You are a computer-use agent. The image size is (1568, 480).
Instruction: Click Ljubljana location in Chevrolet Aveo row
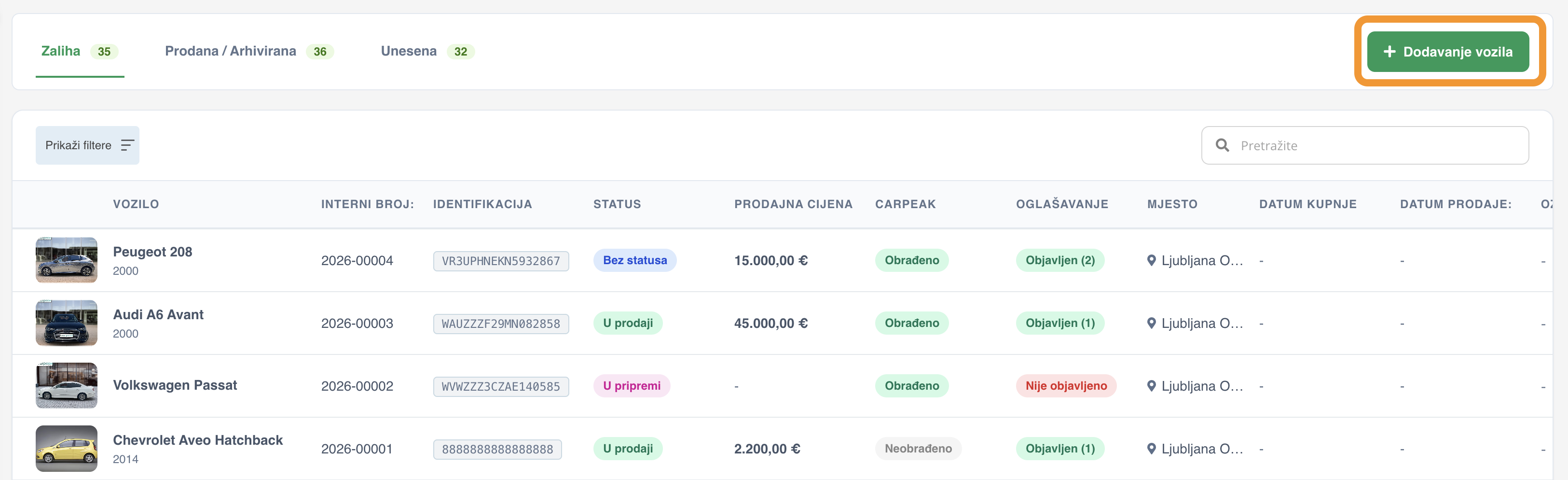pos(1202,449)
